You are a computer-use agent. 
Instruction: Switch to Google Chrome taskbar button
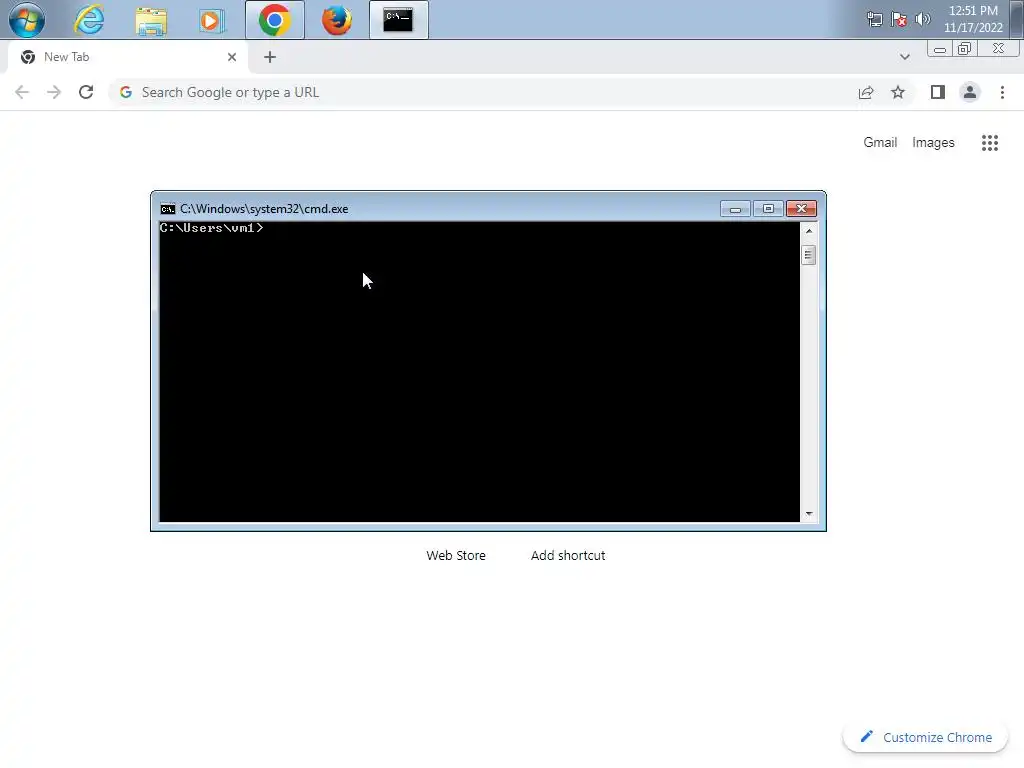click(274, 20)
